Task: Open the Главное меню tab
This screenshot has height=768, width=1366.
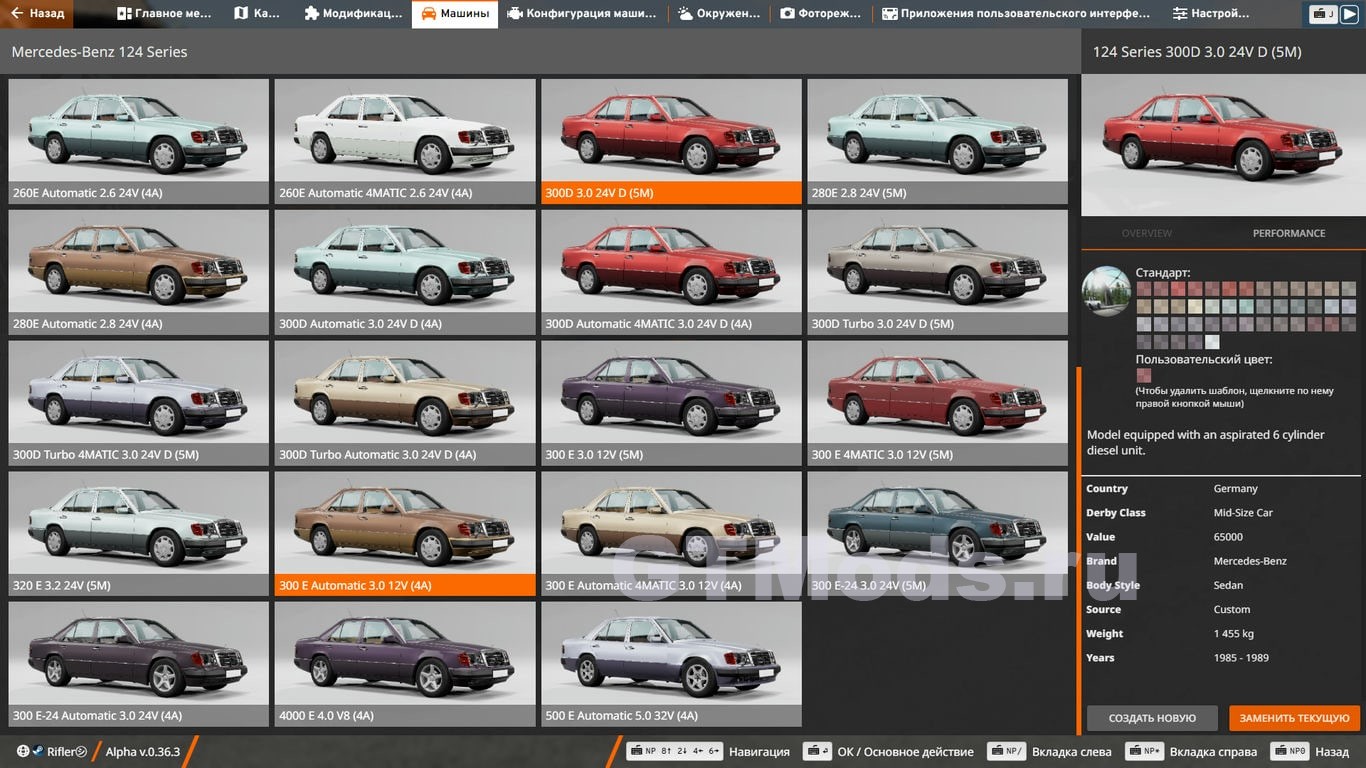Action: 164,14
